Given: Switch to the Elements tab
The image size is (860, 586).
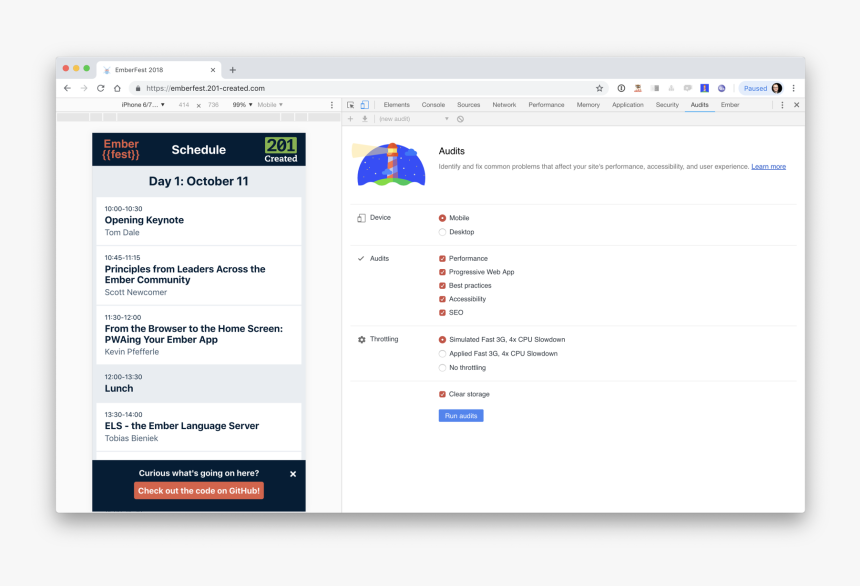Looking at the screenshot, I should click(x=397, y=105).
